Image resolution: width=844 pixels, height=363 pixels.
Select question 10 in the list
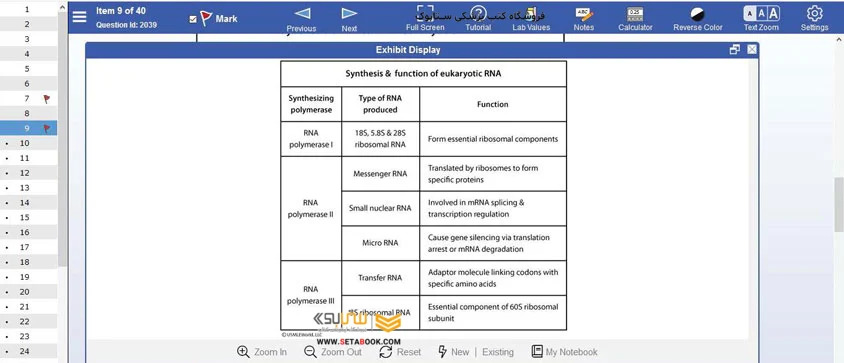(29, 143)
